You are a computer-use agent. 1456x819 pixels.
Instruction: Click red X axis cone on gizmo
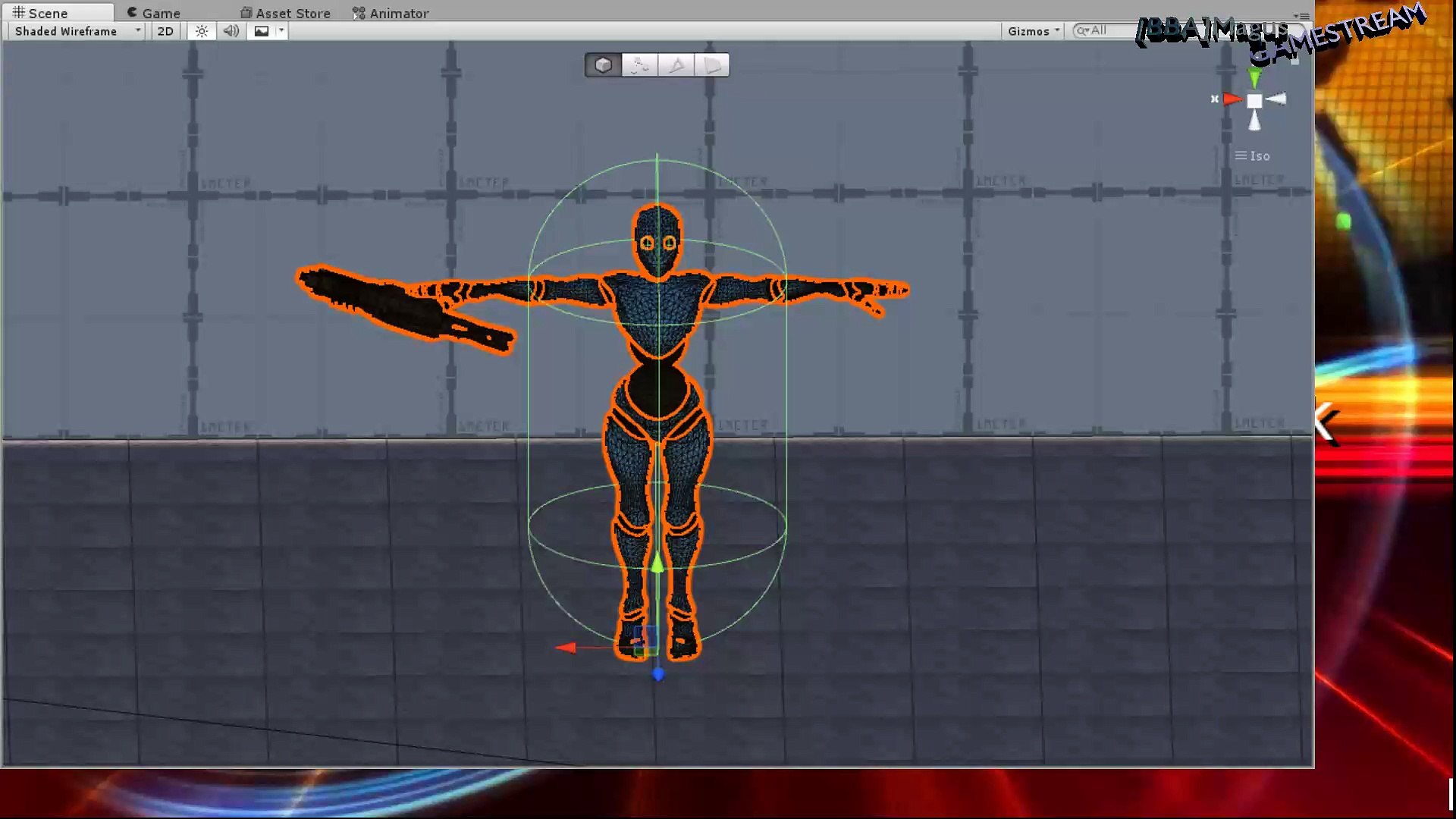point(1232,99)
